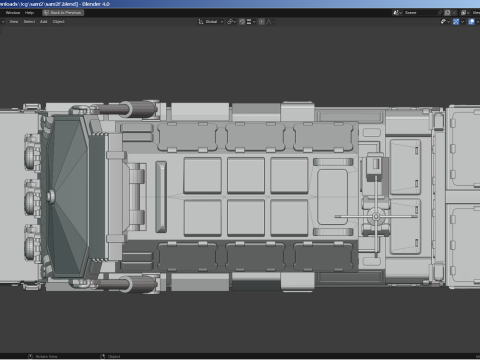The image size is (480, 360).
Task: Open the snap options dropdown
Action: (251, 22)
